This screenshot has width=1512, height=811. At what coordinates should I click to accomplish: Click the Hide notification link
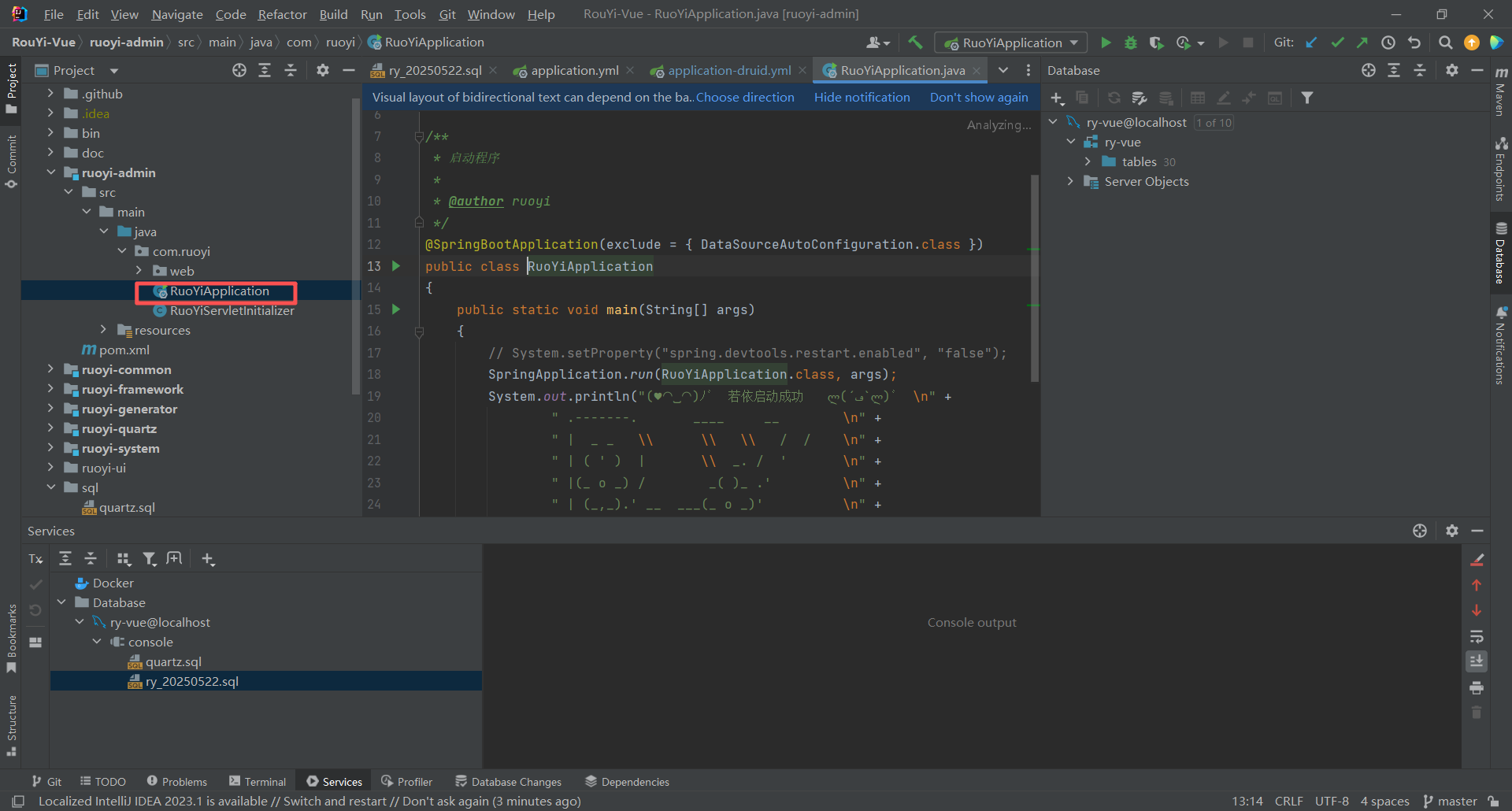tap(862, 97)
